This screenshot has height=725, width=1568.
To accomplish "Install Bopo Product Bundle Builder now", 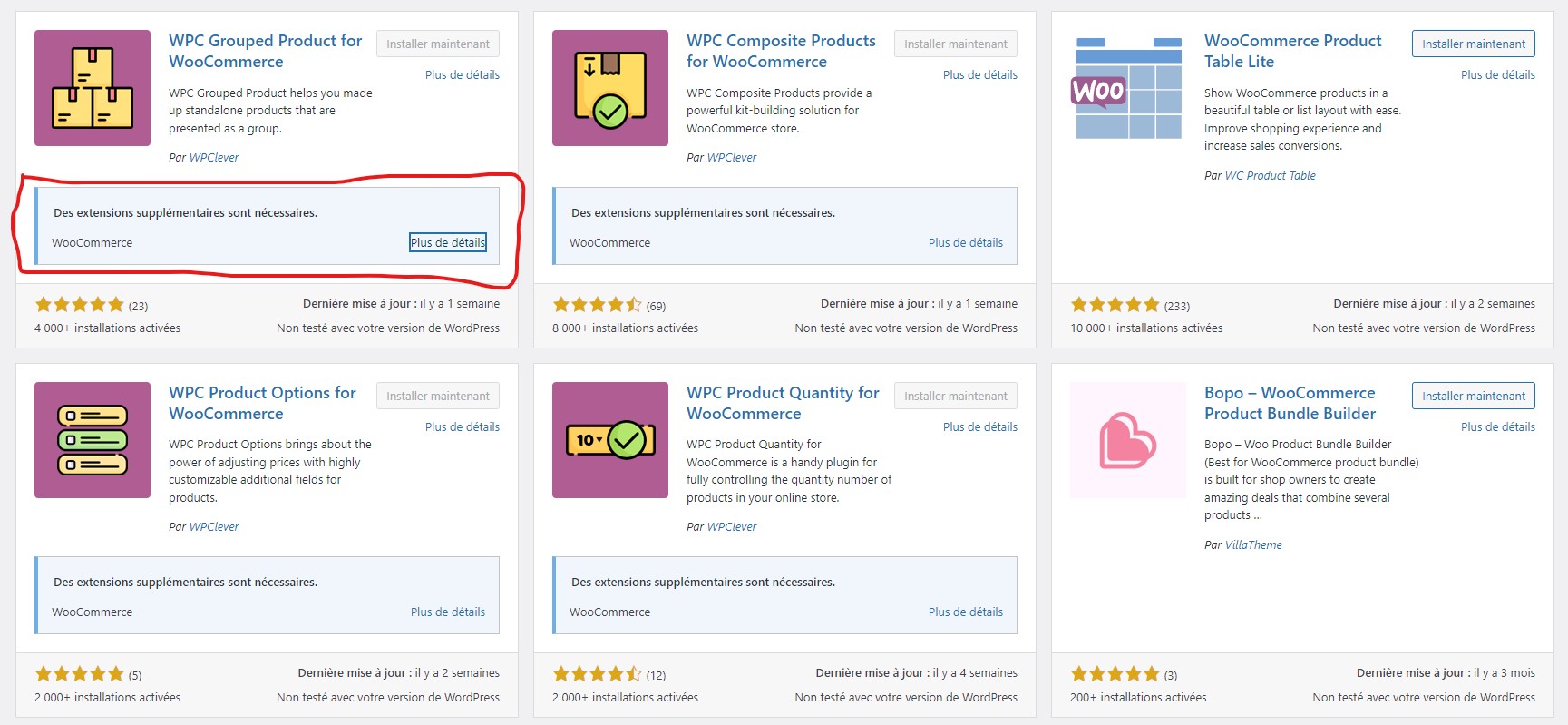I will click(1474, 396).
